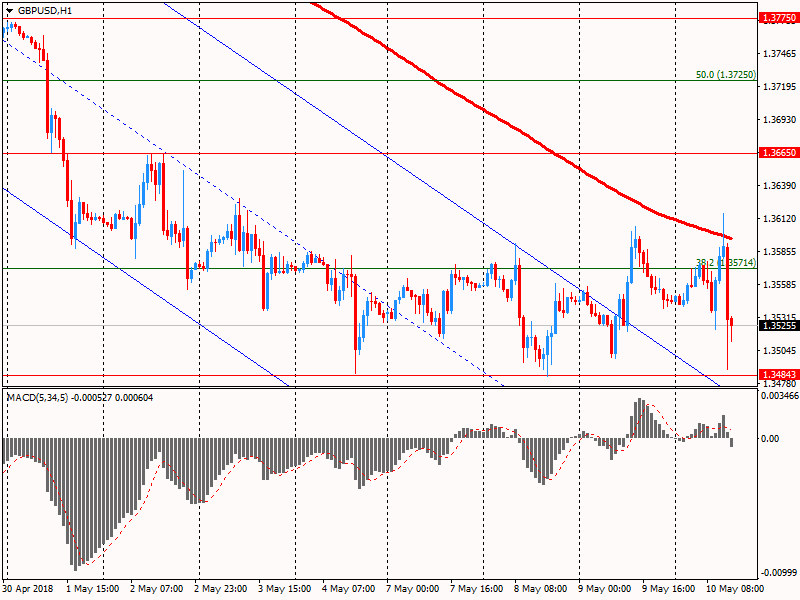Click the 1 May 15:00 time label
This screenshot has width=800, height=600.
click(x=93, y=589)
